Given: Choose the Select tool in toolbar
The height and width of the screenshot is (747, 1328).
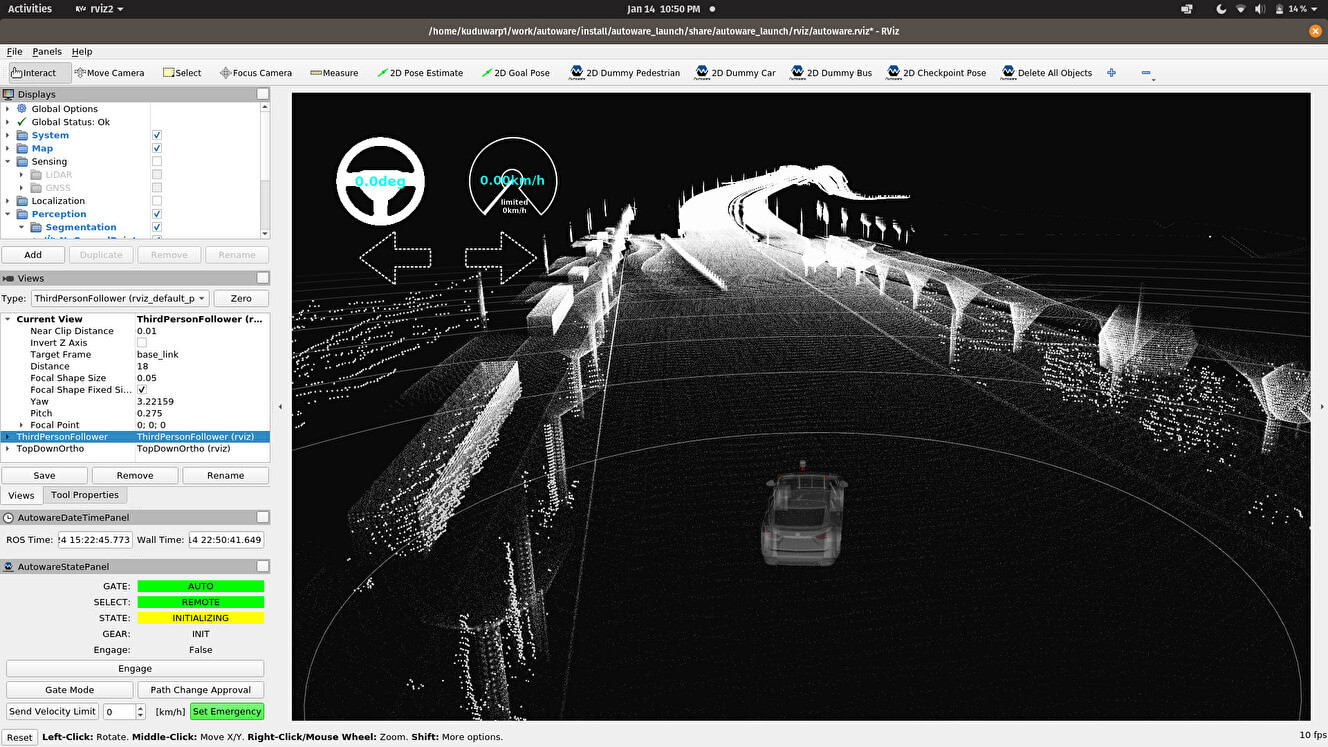Looking at the screenshot, I should 182,73.
